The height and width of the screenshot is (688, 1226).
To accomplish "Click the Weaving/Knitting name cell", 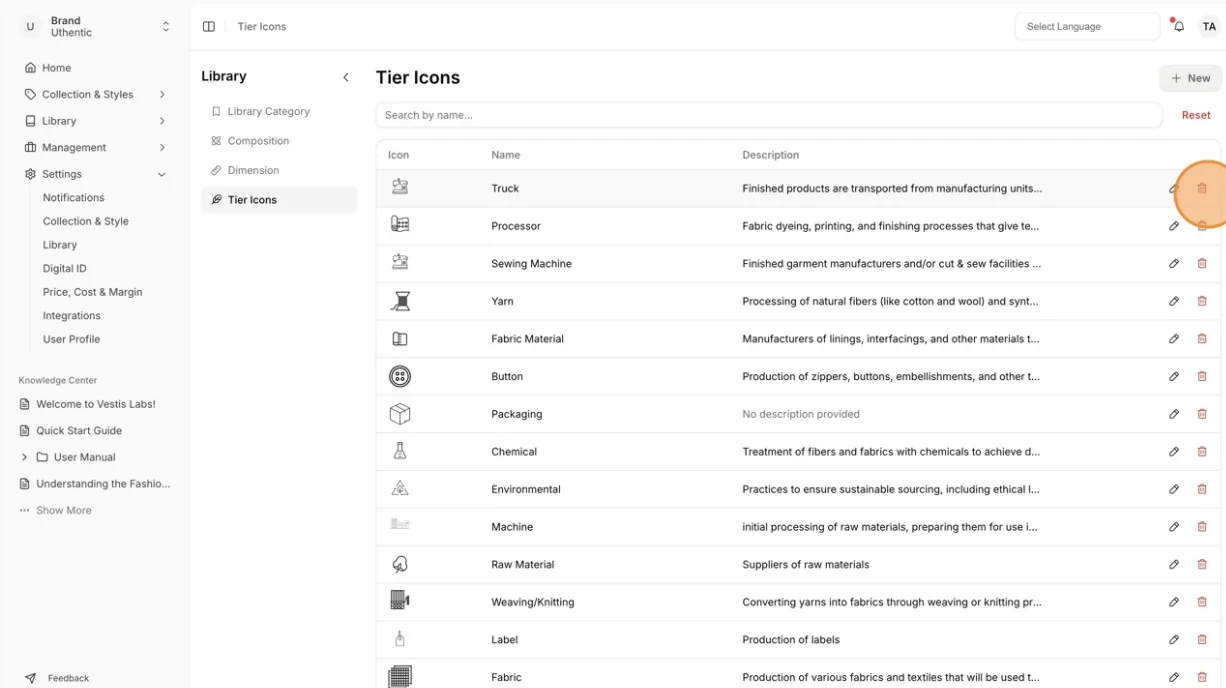I will (533, 602).
